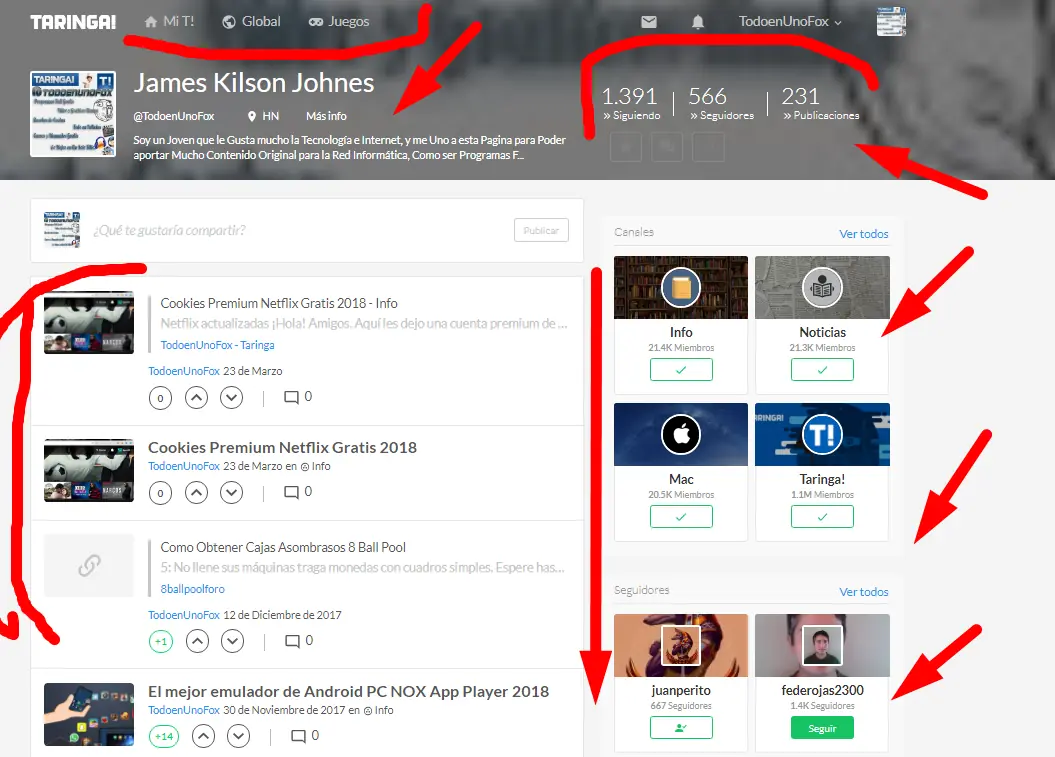Open juanperito's follower avatar
Image resolution: width=1055 pixels, height=757 pixels.
pos(681,645)
